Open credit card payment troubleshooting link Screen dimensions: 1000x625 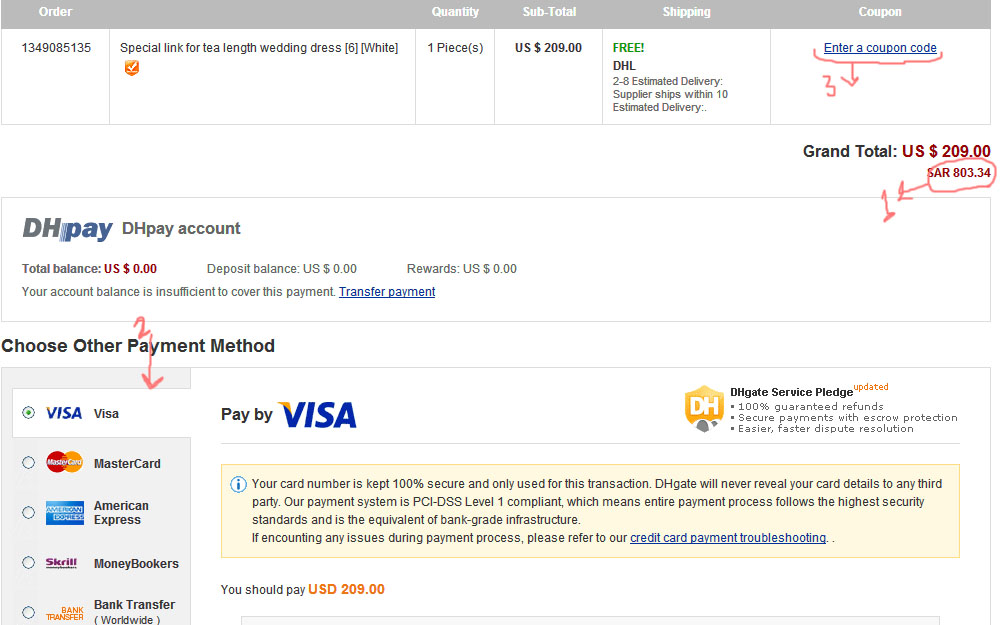[x=727, y=538]
